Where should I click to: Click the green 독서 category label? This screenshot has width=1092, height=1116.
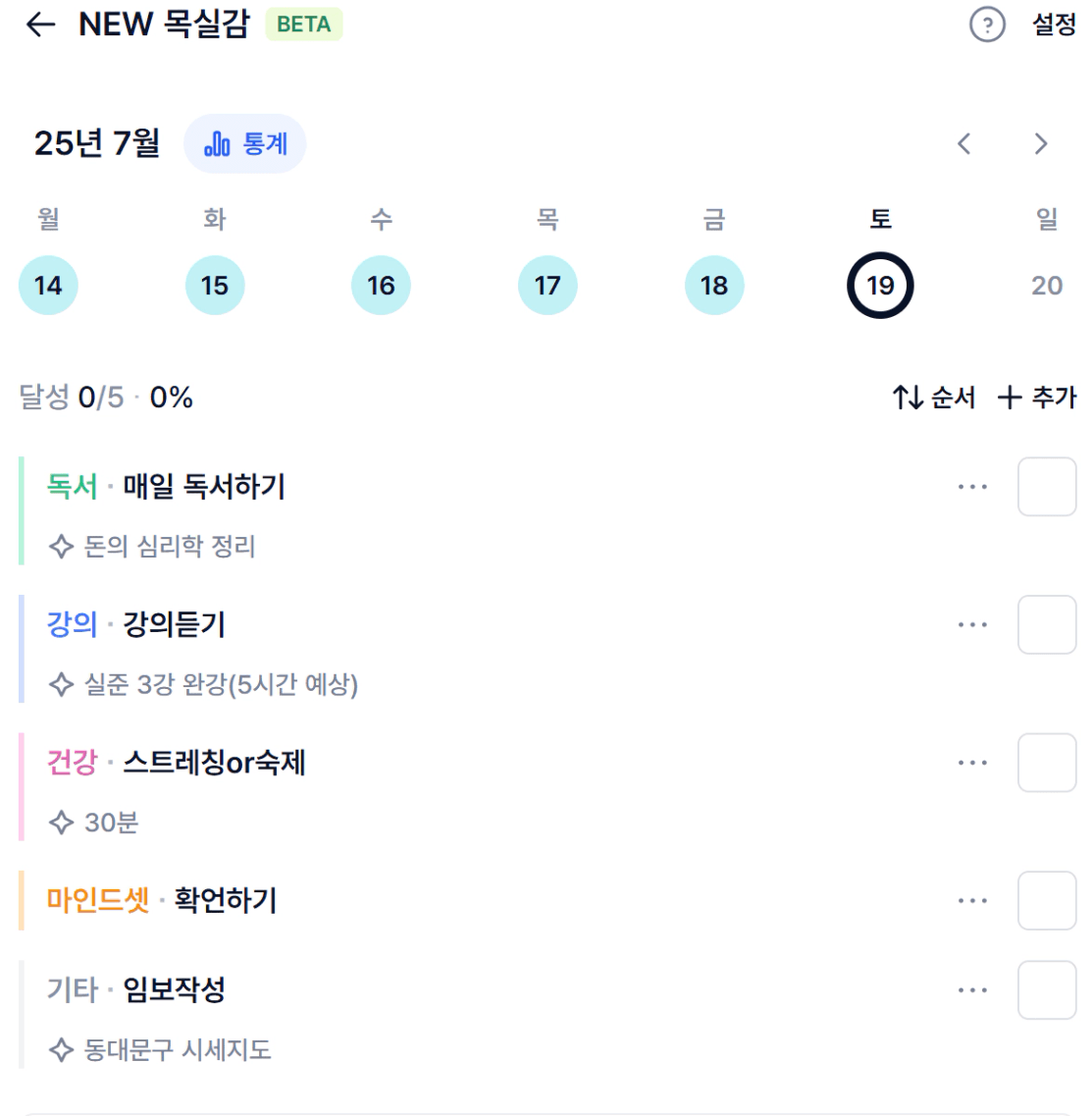[x=72, y=487]
